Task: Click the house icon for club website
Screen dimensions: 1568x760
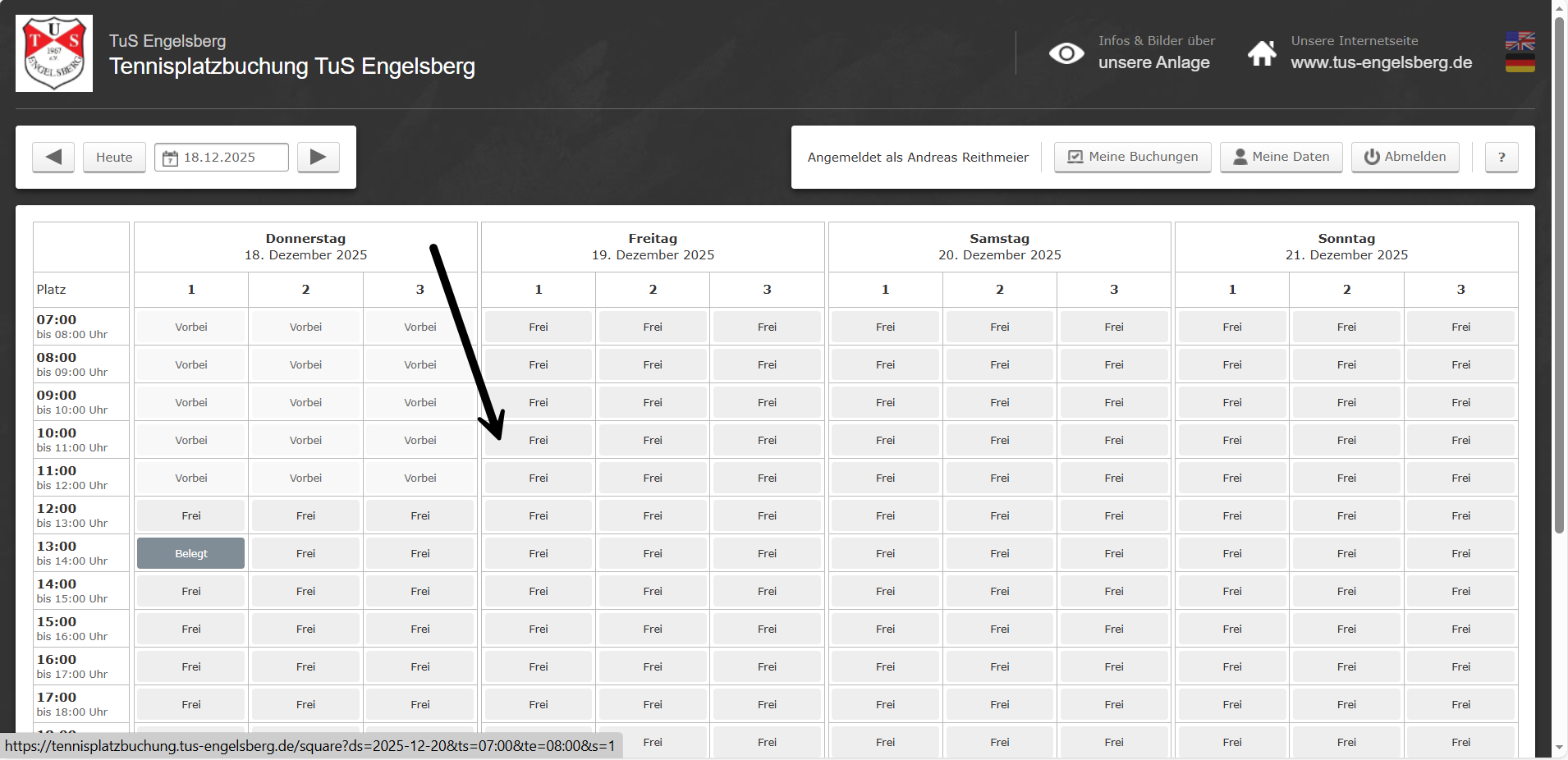Action: (x=1262, y=54)
